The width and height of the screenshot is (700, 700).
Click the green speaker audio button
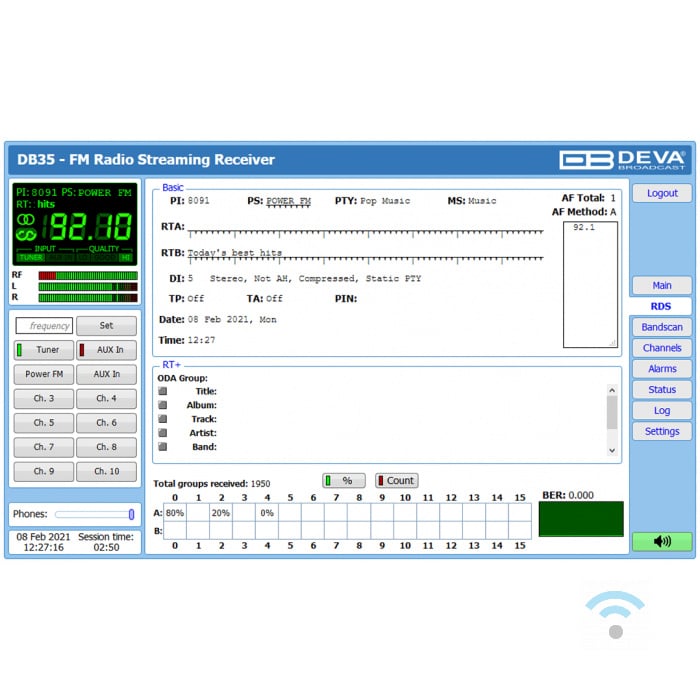tap(661, 541)
